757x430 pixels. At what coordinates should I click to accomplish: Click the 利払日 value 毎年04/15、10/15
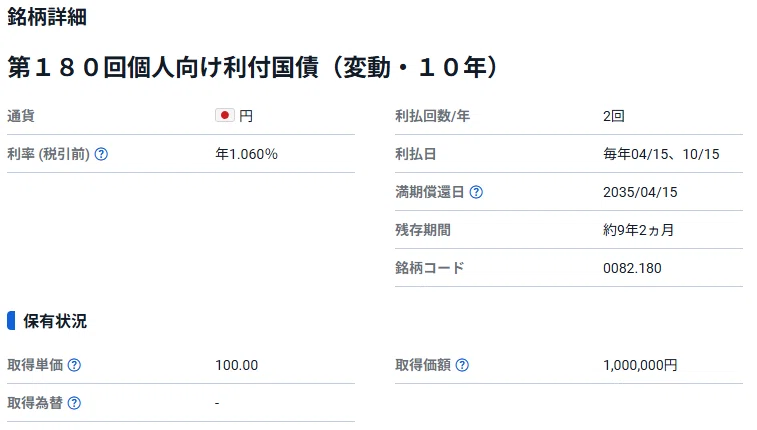click(x=661, y=154)
